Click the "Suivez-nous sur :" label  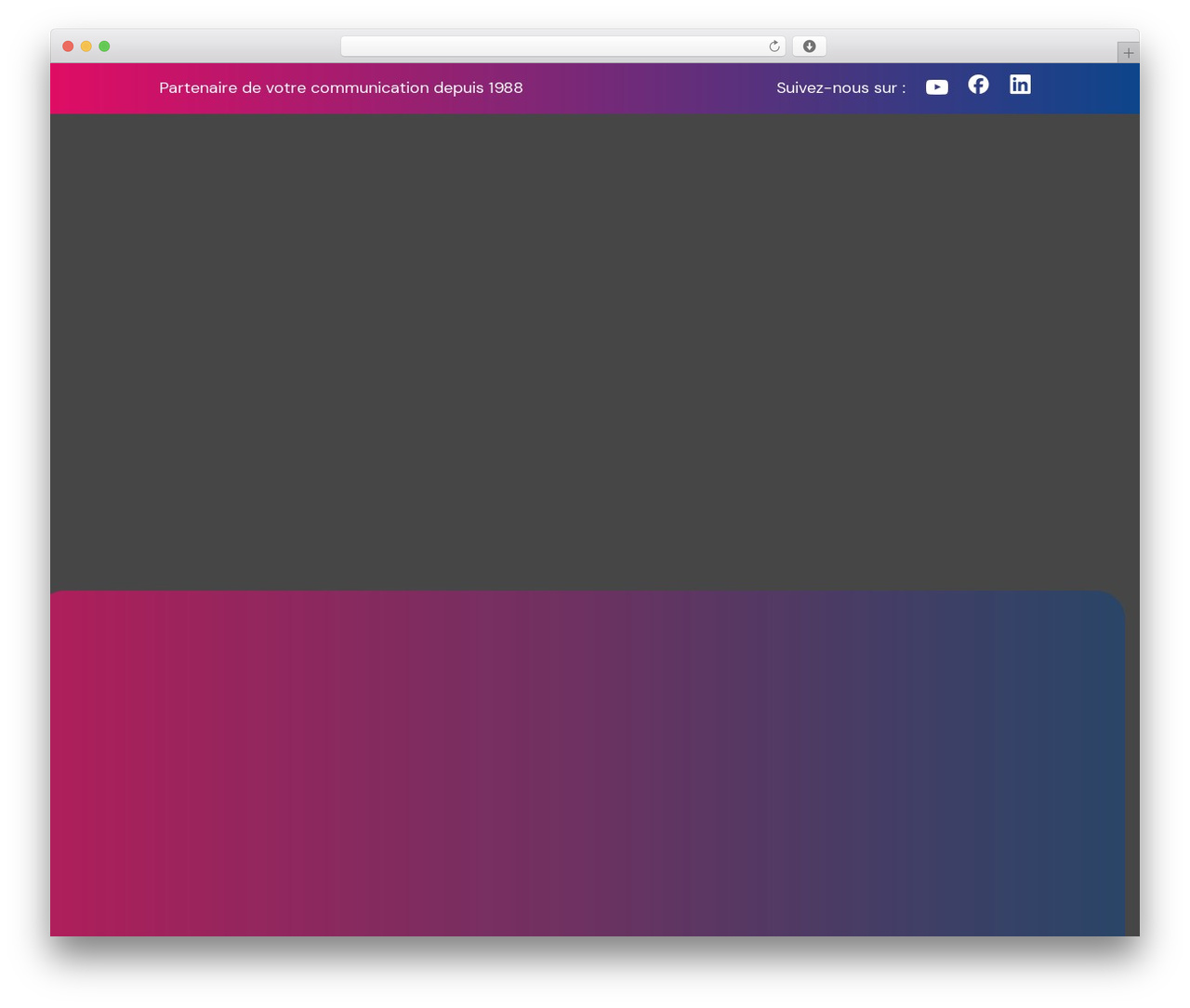point(841,87)
